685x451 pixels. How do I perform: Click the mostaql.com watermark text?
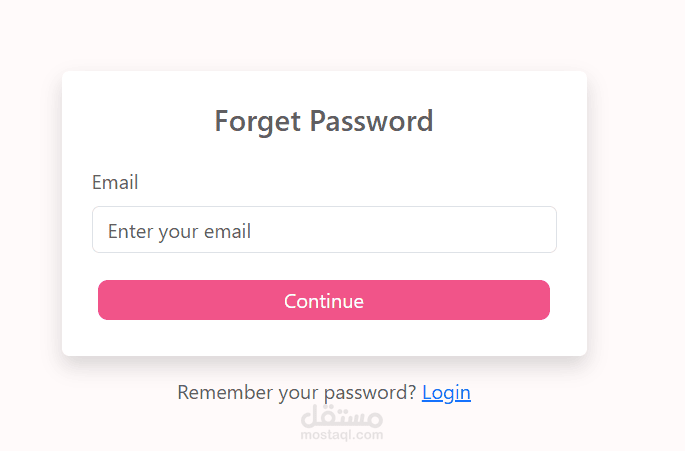[x=342, y=435]
